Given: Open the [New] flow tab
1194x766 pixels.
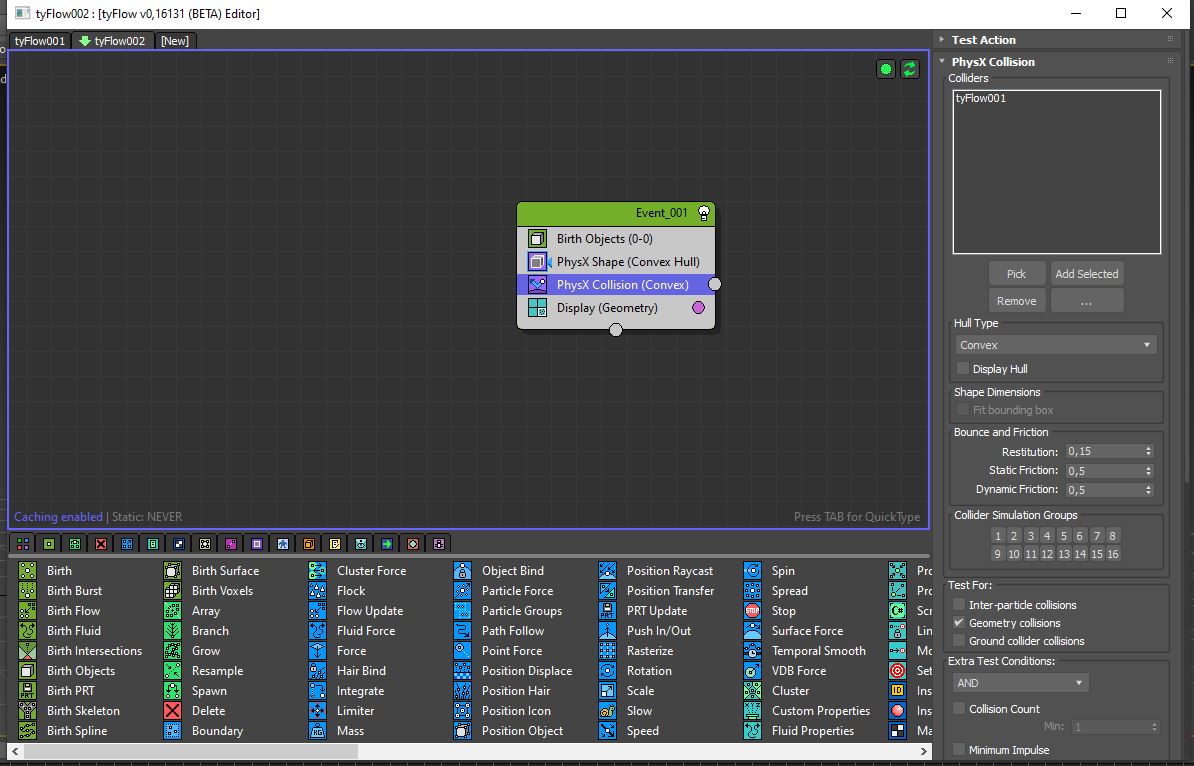Looking at the screenshot, I should click(174, 41).
